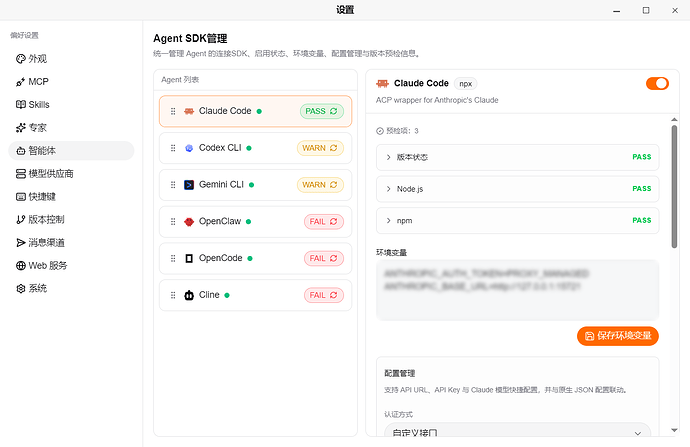The height and width of the screenshot is (447, 690).
Task: Click the OpenCode square logo icon
Action: pos(189,258)
